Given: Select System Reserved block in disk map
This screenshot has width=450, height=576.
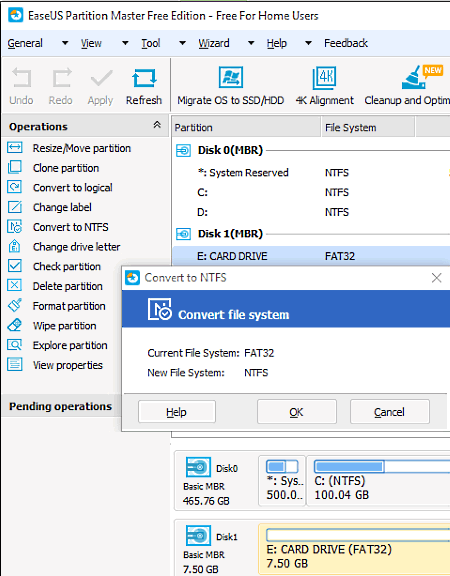Looking at the screenshot, I should pyautogui.click(x=282, y=480).
